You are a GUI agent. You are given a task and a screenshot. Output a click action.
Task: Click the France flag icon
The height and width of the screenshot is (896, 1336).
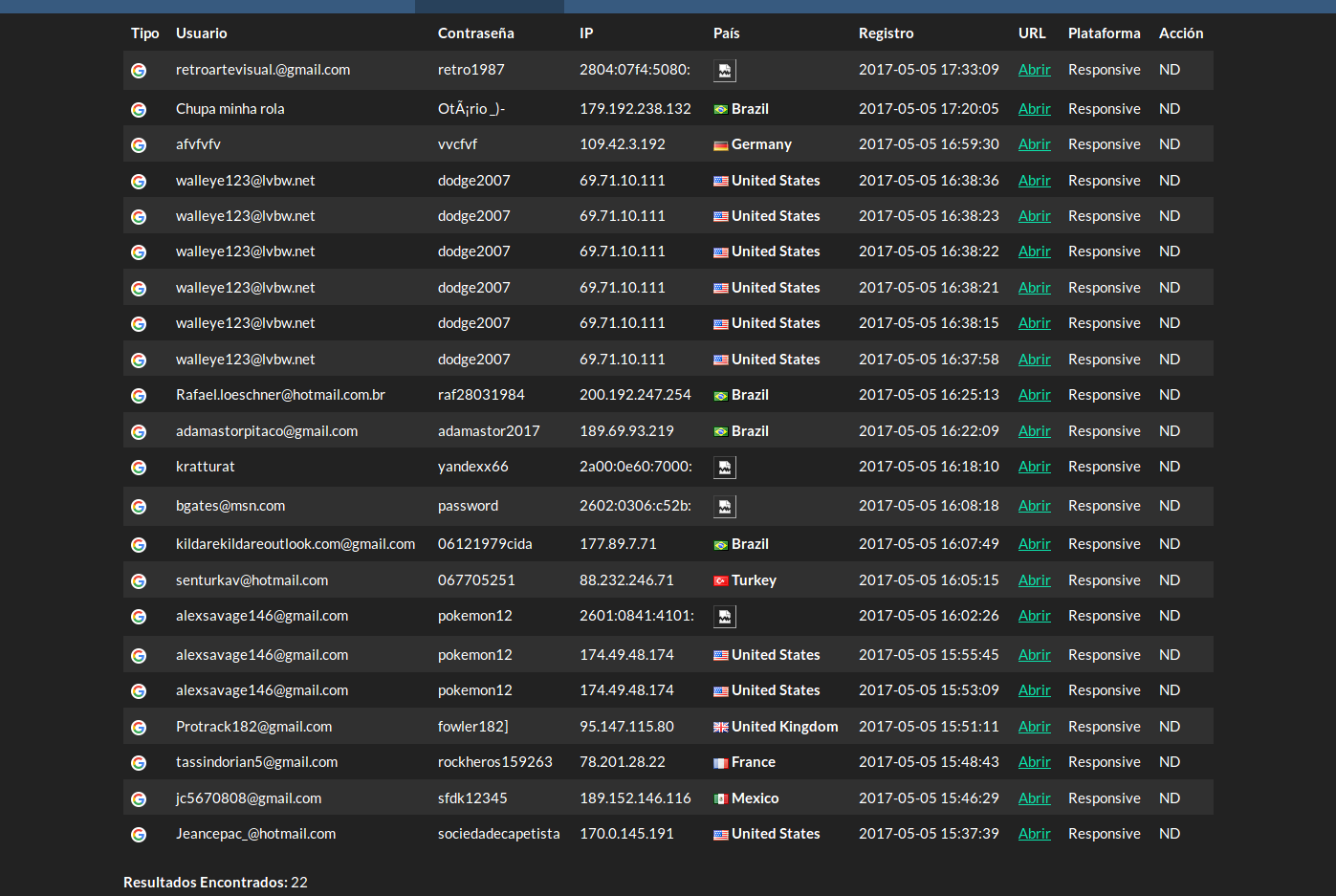(x=721, y=763)
